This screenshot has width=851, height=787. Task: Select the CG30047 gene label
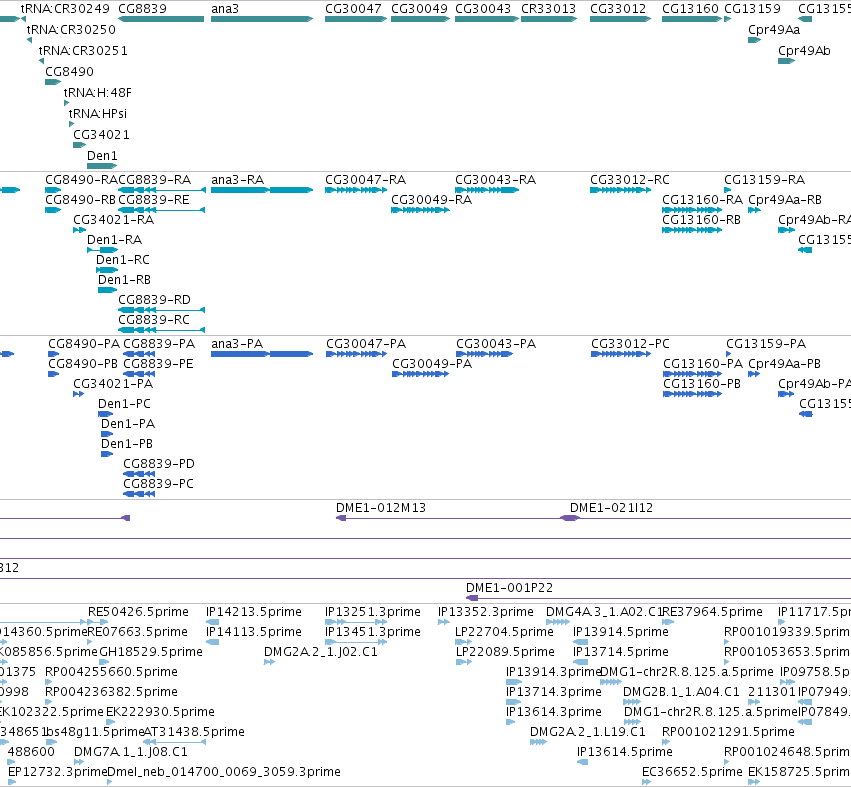[x=353, y=9]
